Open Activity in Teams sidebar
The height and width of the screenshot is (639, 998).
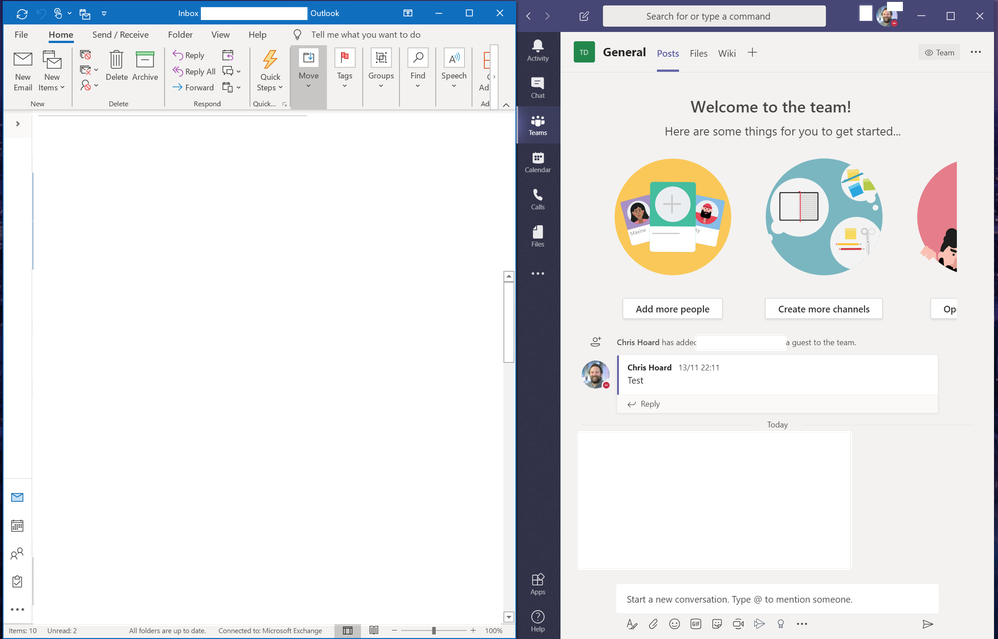coord(538,50)
